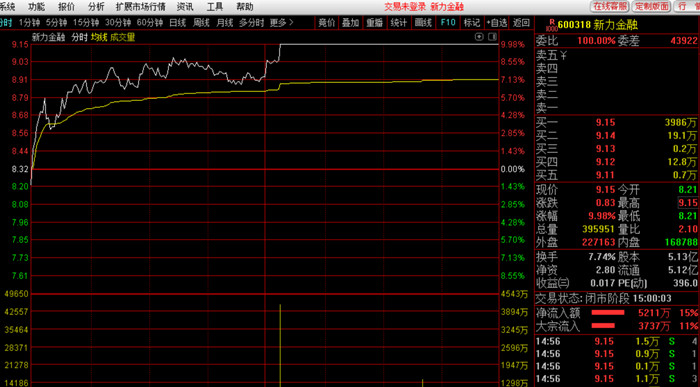
Task: Click the 买一 bid row price 9.15
Action: coord(605,122)
